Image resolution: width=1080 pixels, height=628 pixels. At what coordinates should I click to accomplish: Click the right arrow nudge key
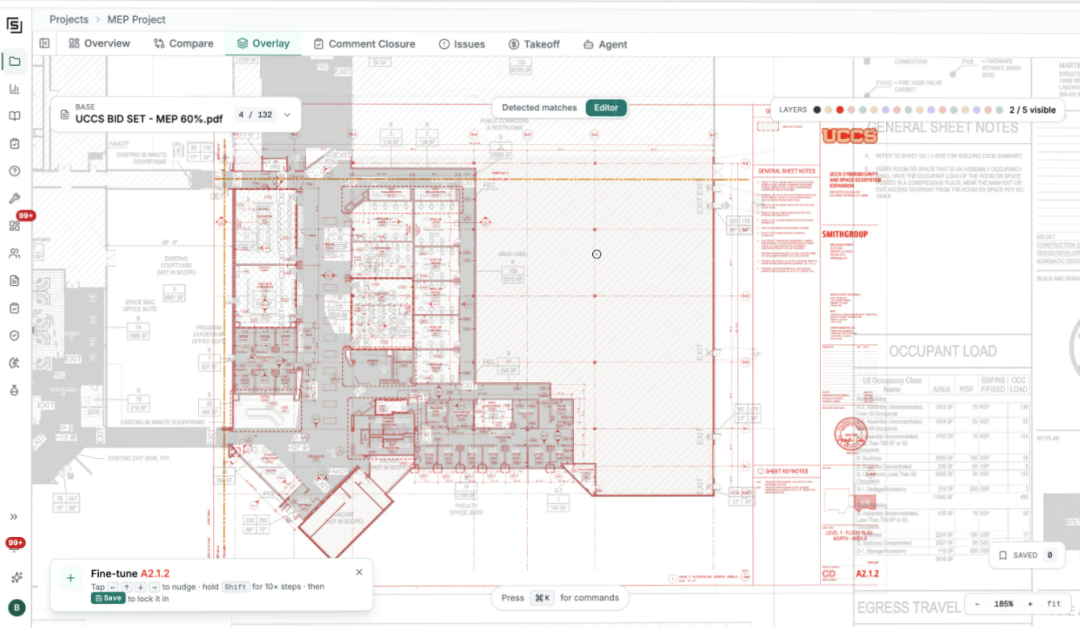point(154,587)
